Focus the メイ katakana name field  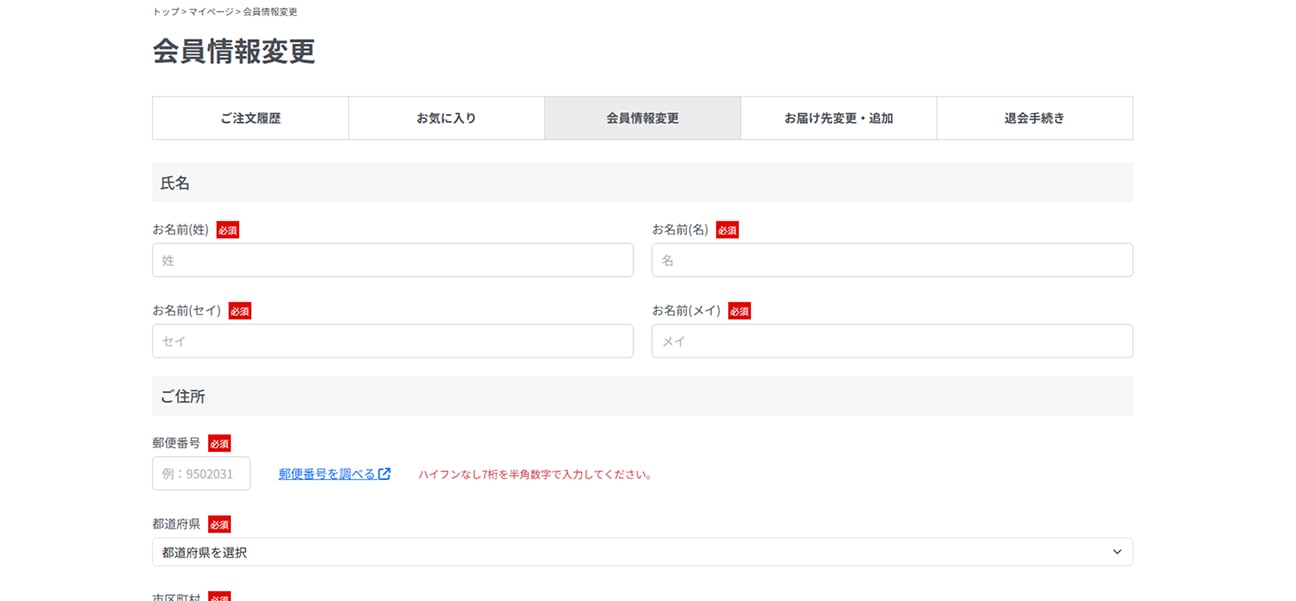click(892, 341)
